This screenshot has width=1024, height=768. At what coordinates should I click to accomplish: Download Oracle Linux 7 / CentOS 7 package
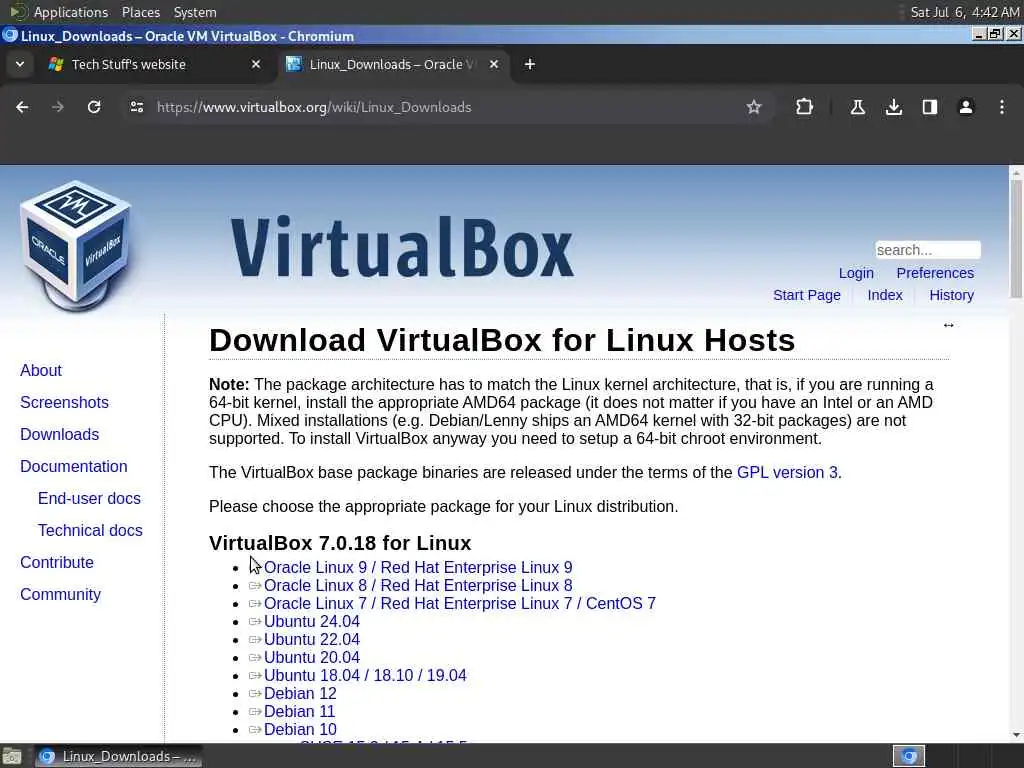(x=460, y=603)
